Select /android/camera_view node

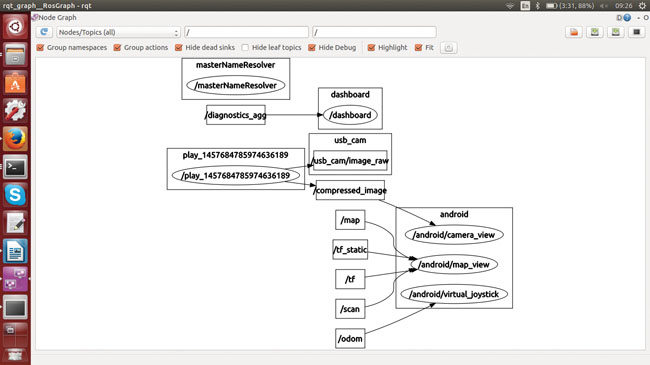[454, 235]
